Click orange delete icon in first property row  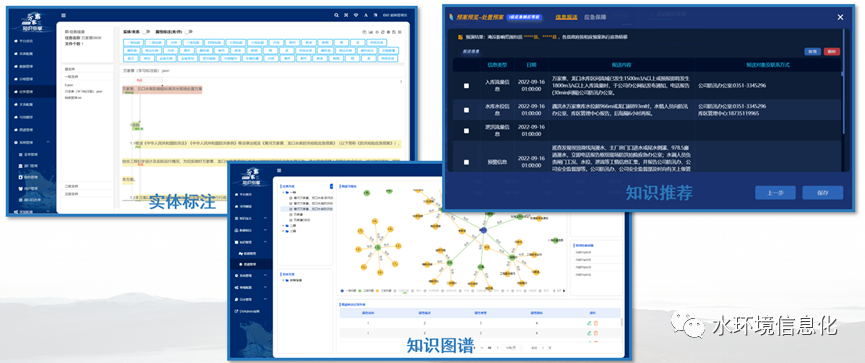[596, 323]
